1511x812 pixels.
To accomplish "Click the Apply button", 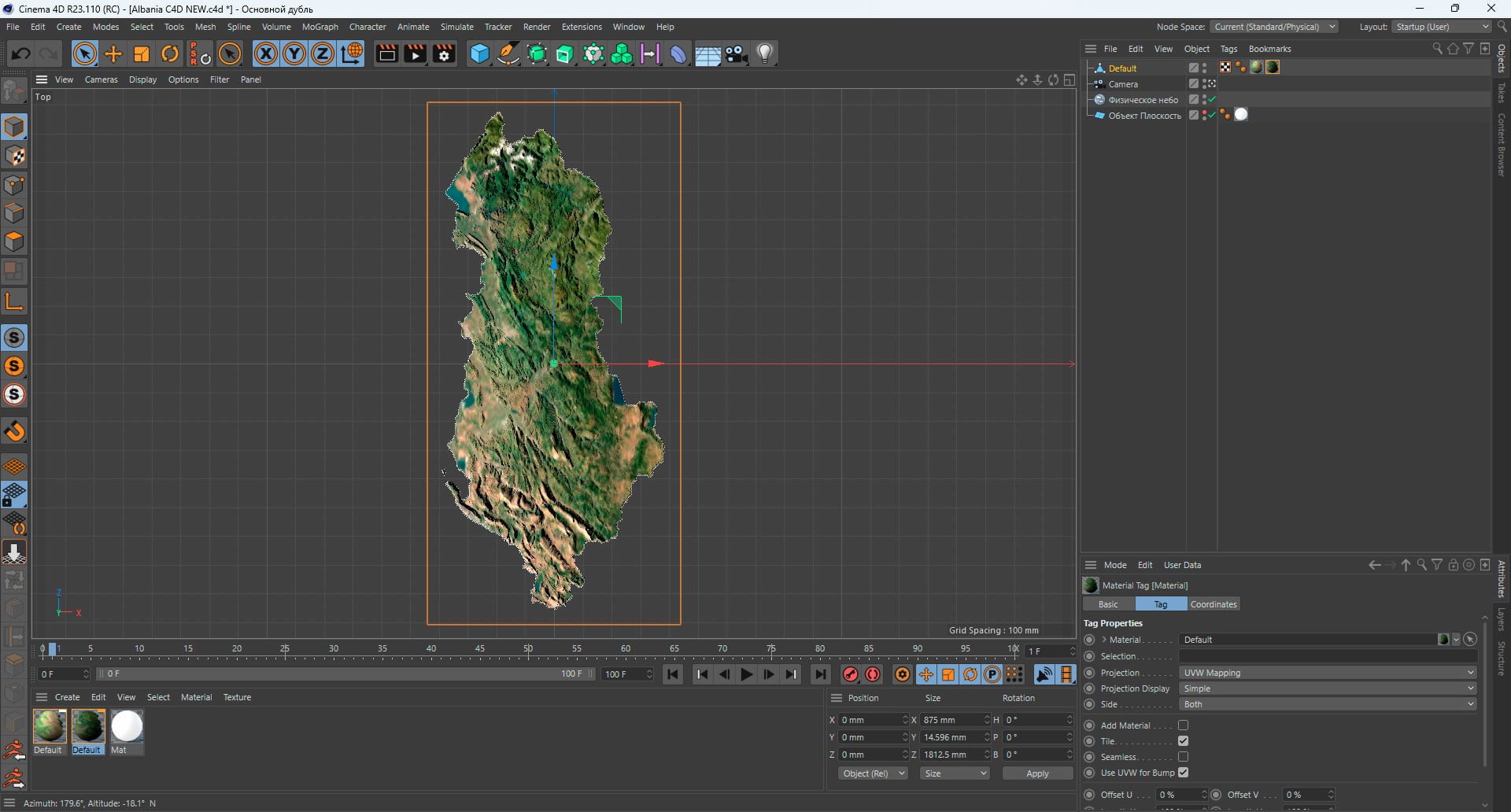I will (x=1037, y=773).
